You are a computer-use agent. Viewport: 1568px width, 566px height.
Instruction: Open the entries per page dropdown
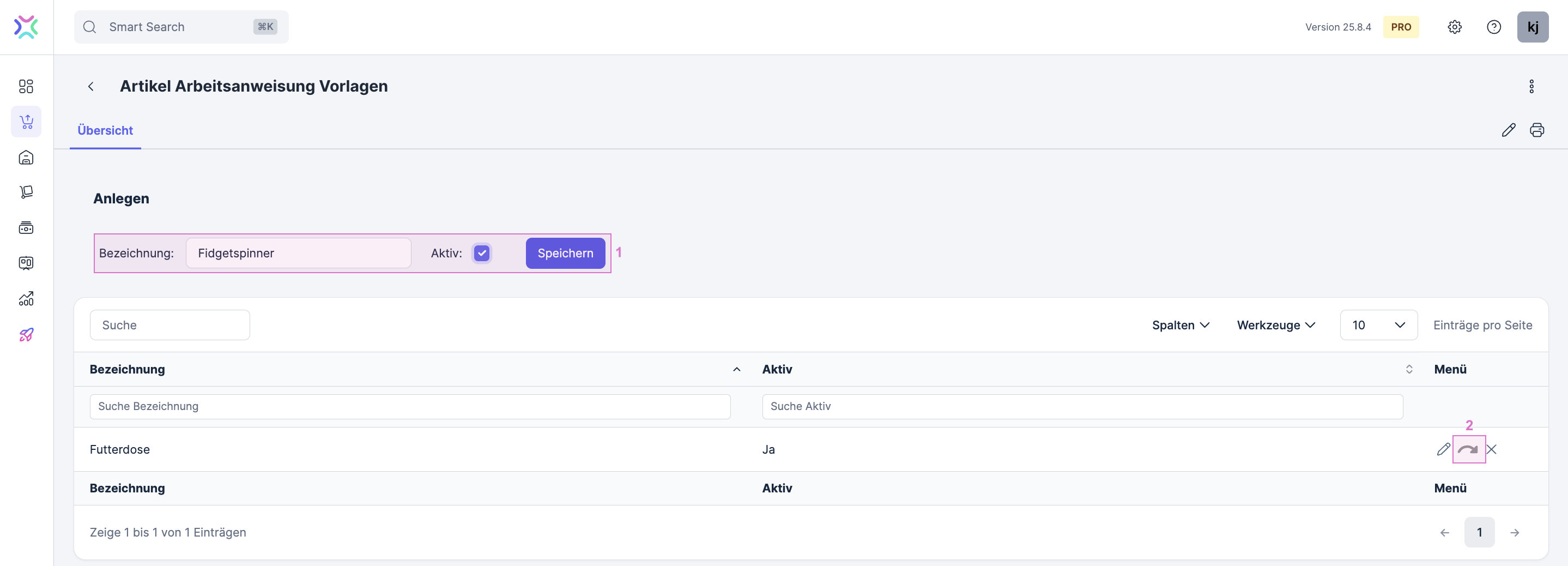tap(1378, 326)
